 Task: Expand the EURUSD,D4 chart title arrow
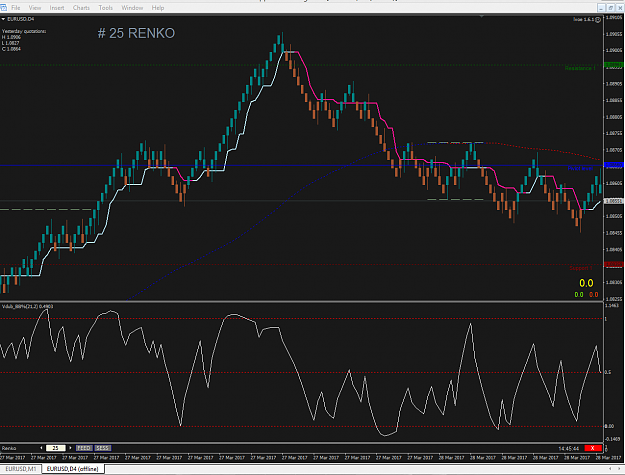point(3,19)
